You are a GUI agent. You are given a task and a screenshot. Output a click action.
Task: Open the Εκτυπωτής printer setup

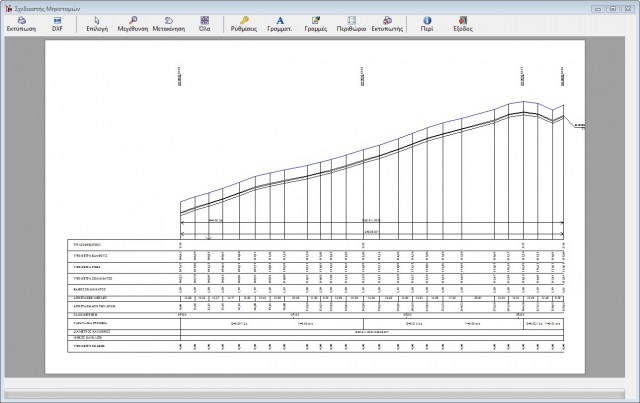click(x=387, y=22)
